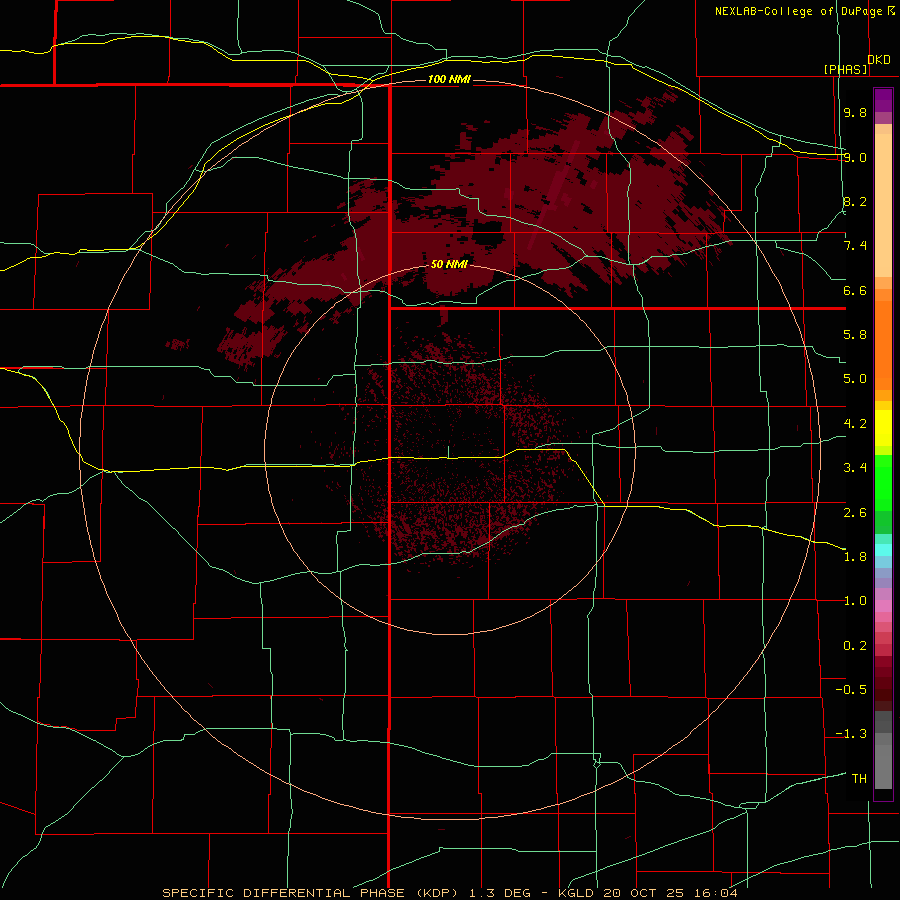
Task: Select the -0.5 scale label
Action: point(851,690)
